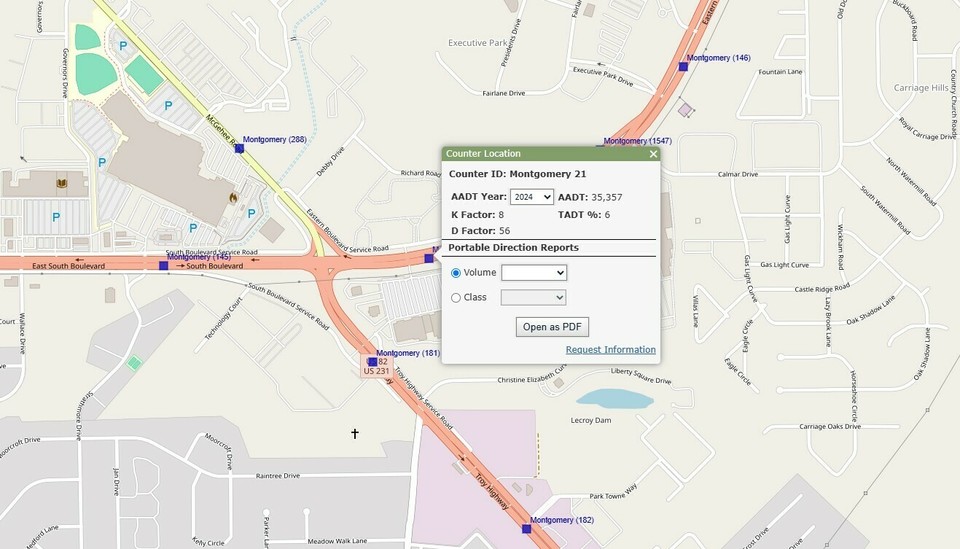Click the library book icon on map
Viewport: 960px width, 549px height.
pyautogui.click(x=61, y=183)
